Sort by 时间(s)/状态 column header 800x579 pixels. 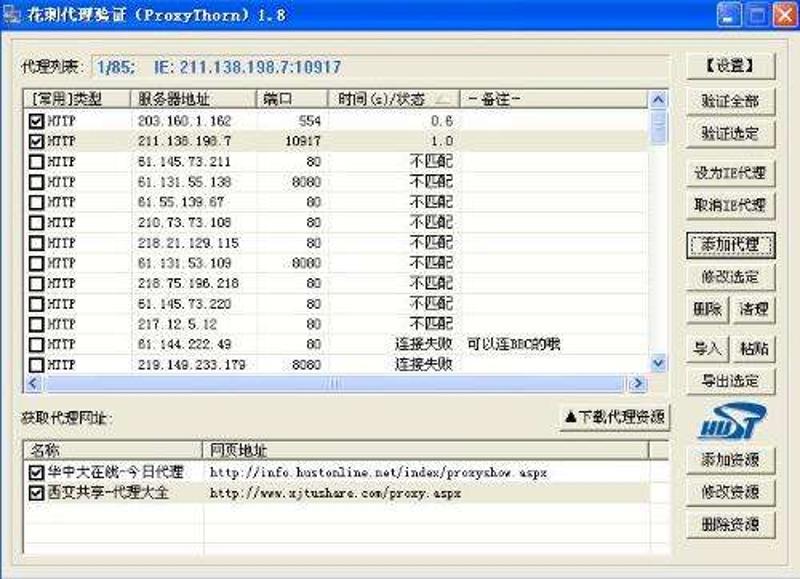pyautogui.click(x=394, y=99)
